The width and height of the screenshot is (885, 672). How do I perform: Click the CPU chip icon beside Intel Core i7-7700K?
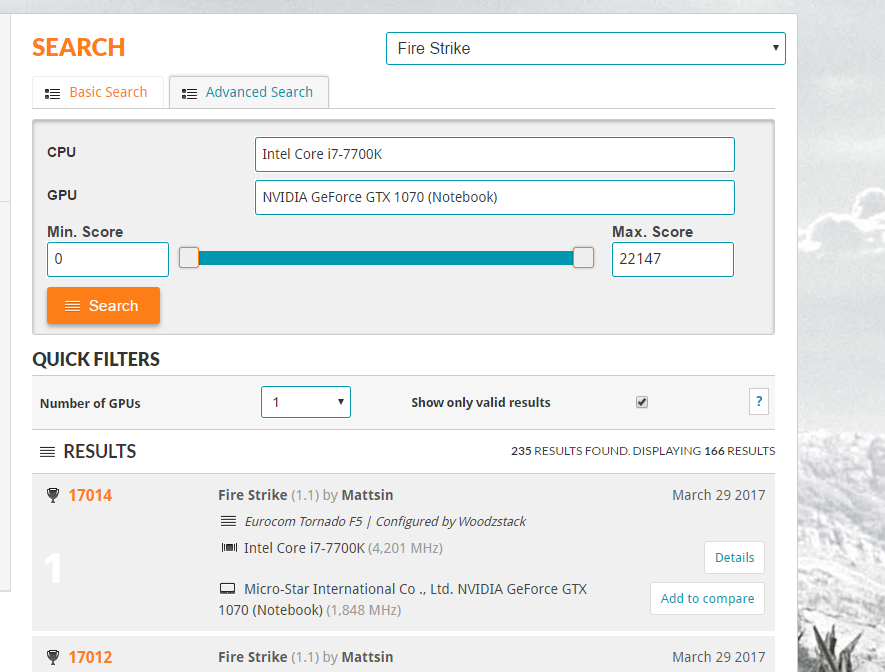point(229,547)
